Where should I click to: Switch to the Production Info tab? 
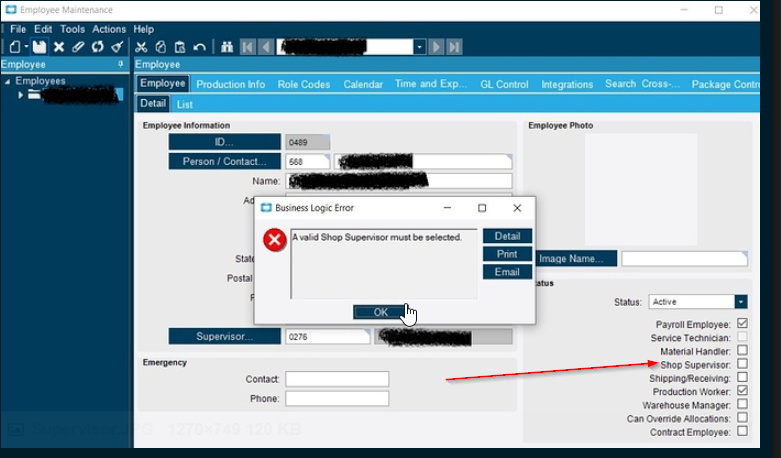[x=231, y=84]
